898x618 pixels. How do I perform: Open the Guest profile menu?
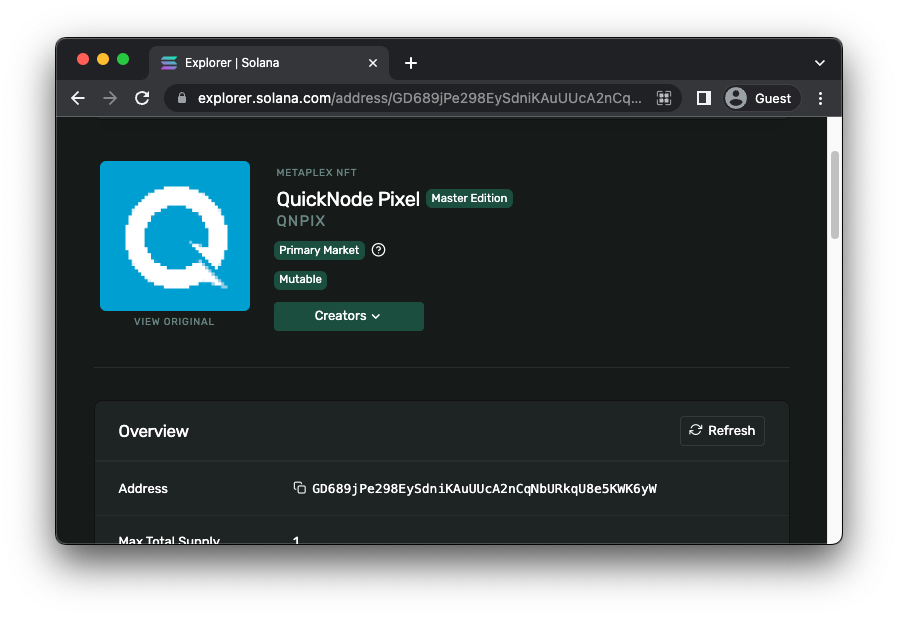[761, 98]
